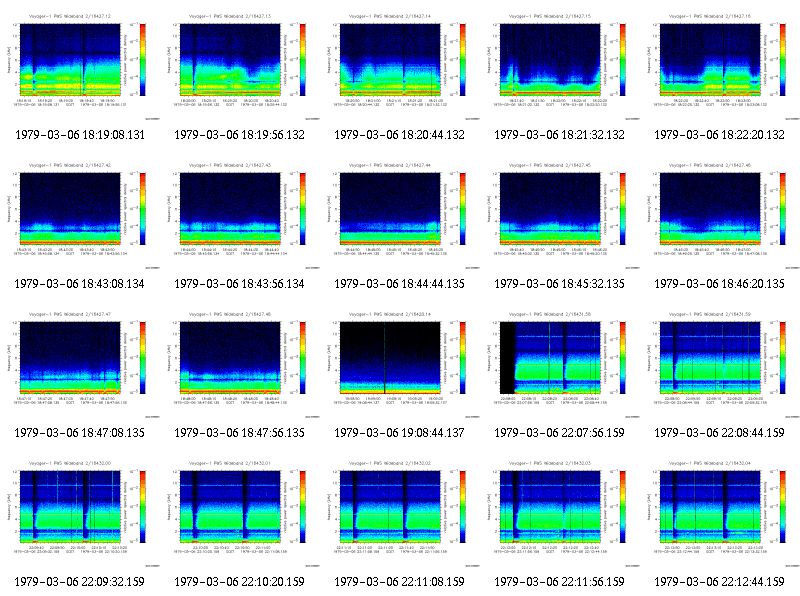Image resolution: width=800 pixels, height=596 pixels.
Task: Open the 18:22:20.132 spectrogram thumbnail
Action: tap(720, 67)
